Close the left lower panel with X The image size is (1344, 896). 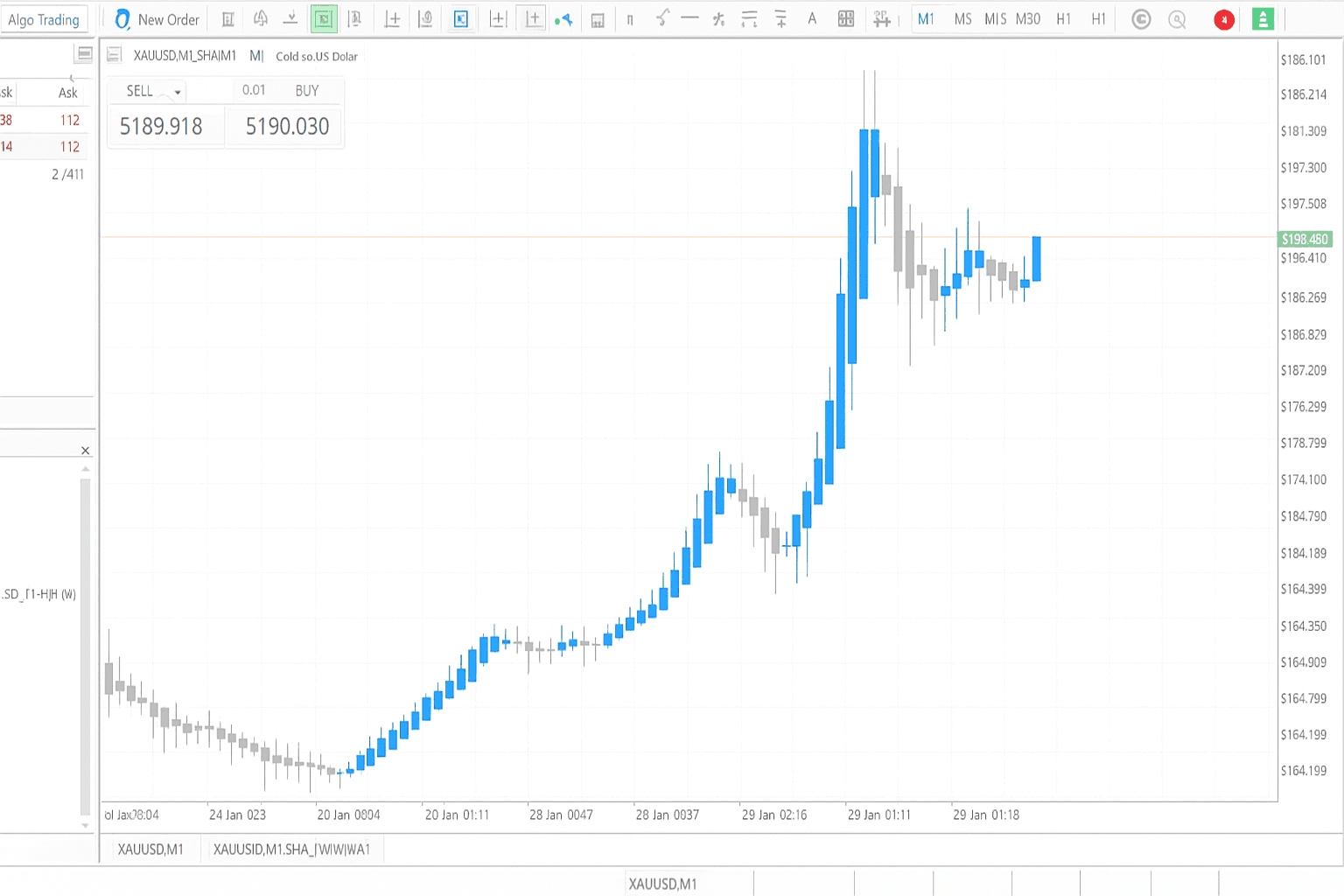pyautogui.click(x=85, y=451)
